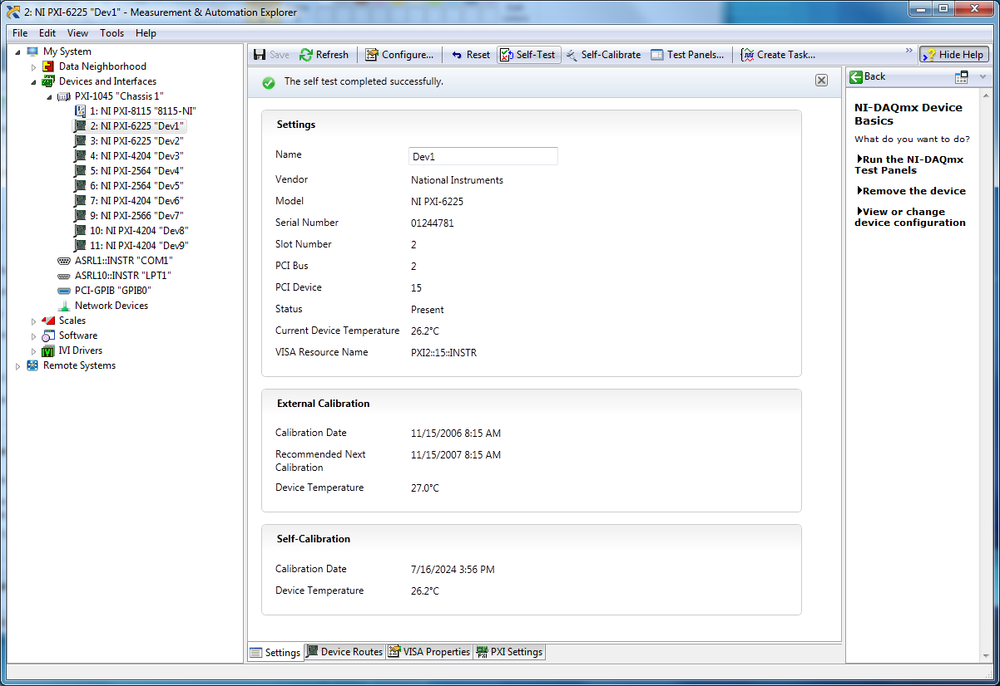Image resolution: width=1000 pixels, height=686 pixels.
Task: Open the View menu
Action: 78,33
